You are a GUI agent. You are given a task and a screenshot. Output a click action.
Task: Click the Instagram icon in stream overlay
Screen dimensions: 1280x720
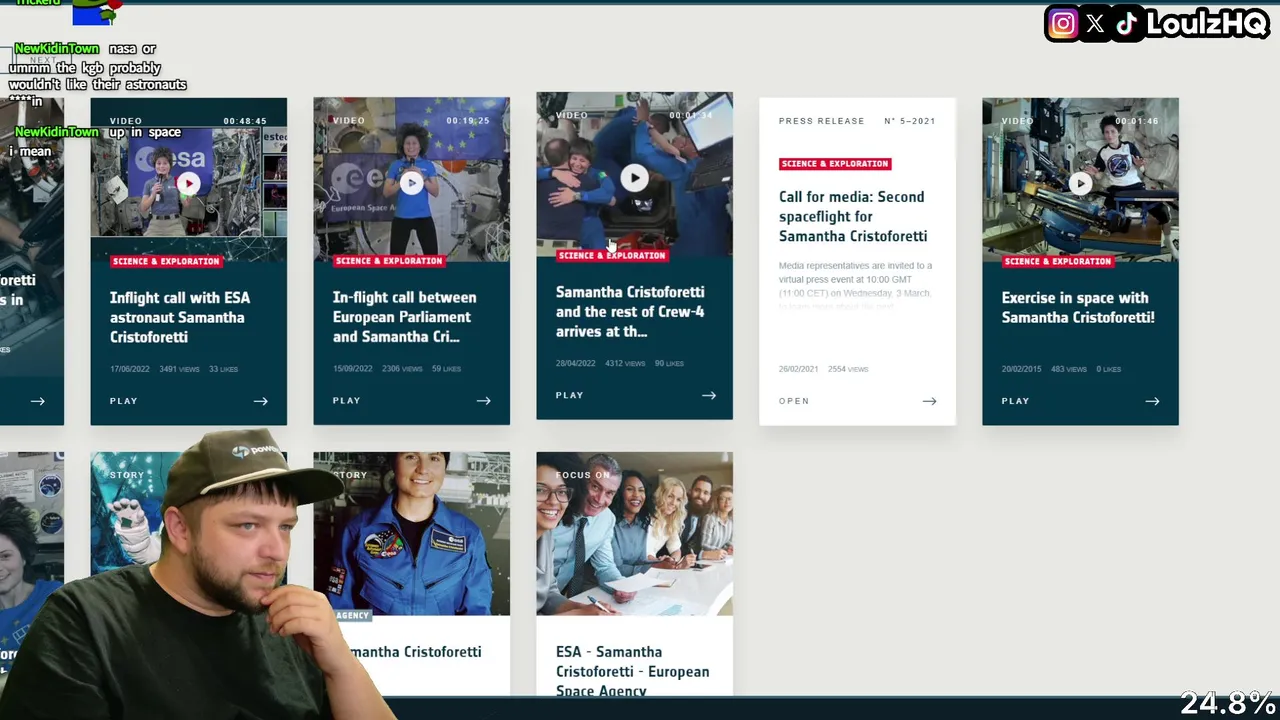[x=1063, y=24]
